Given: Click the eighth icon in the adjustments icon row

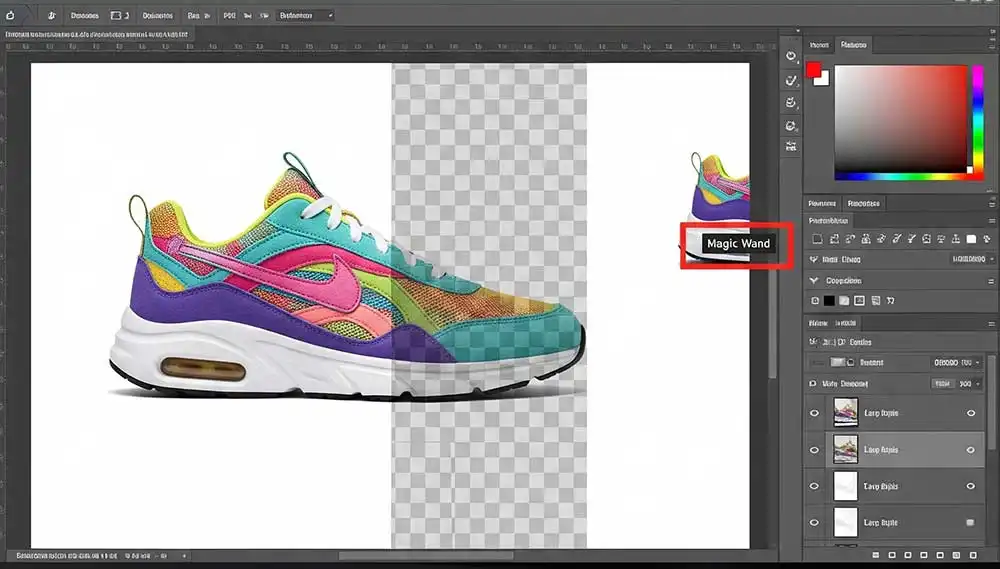Looking at the screenshot, I should coord(927,239).
